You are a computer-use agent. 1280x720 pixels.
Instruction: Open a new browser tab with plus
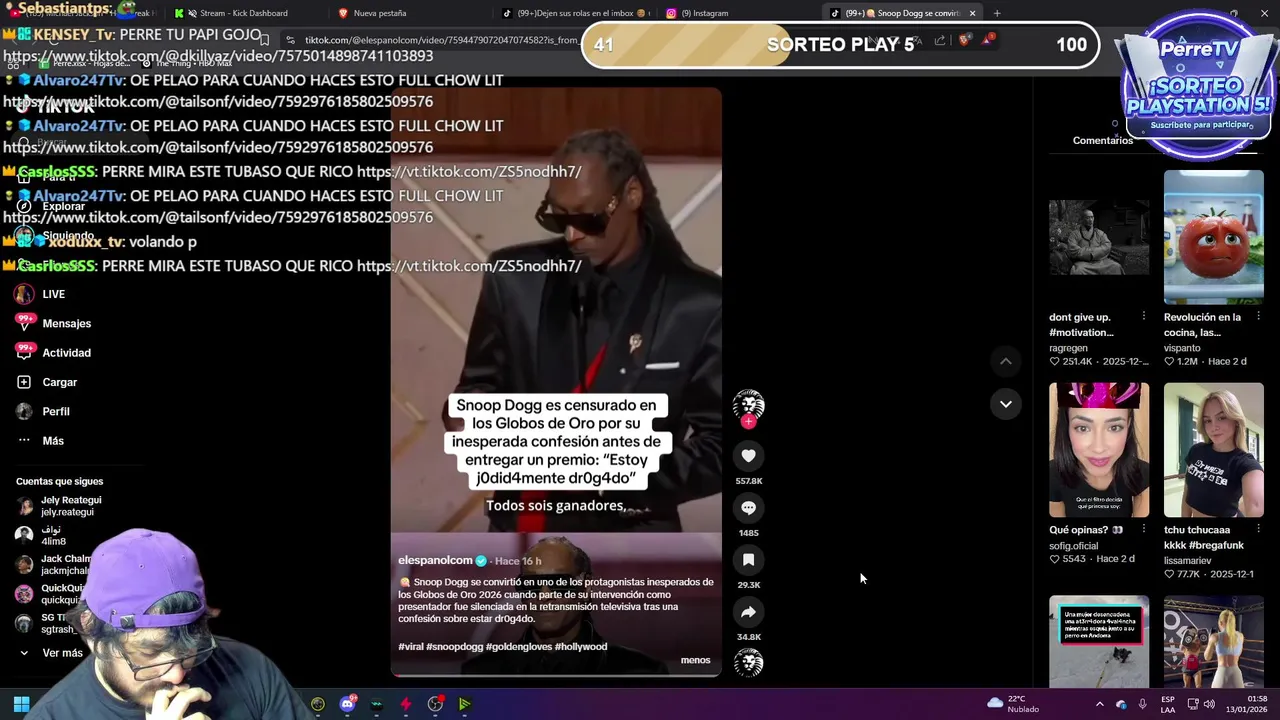[x=996, y=13]
